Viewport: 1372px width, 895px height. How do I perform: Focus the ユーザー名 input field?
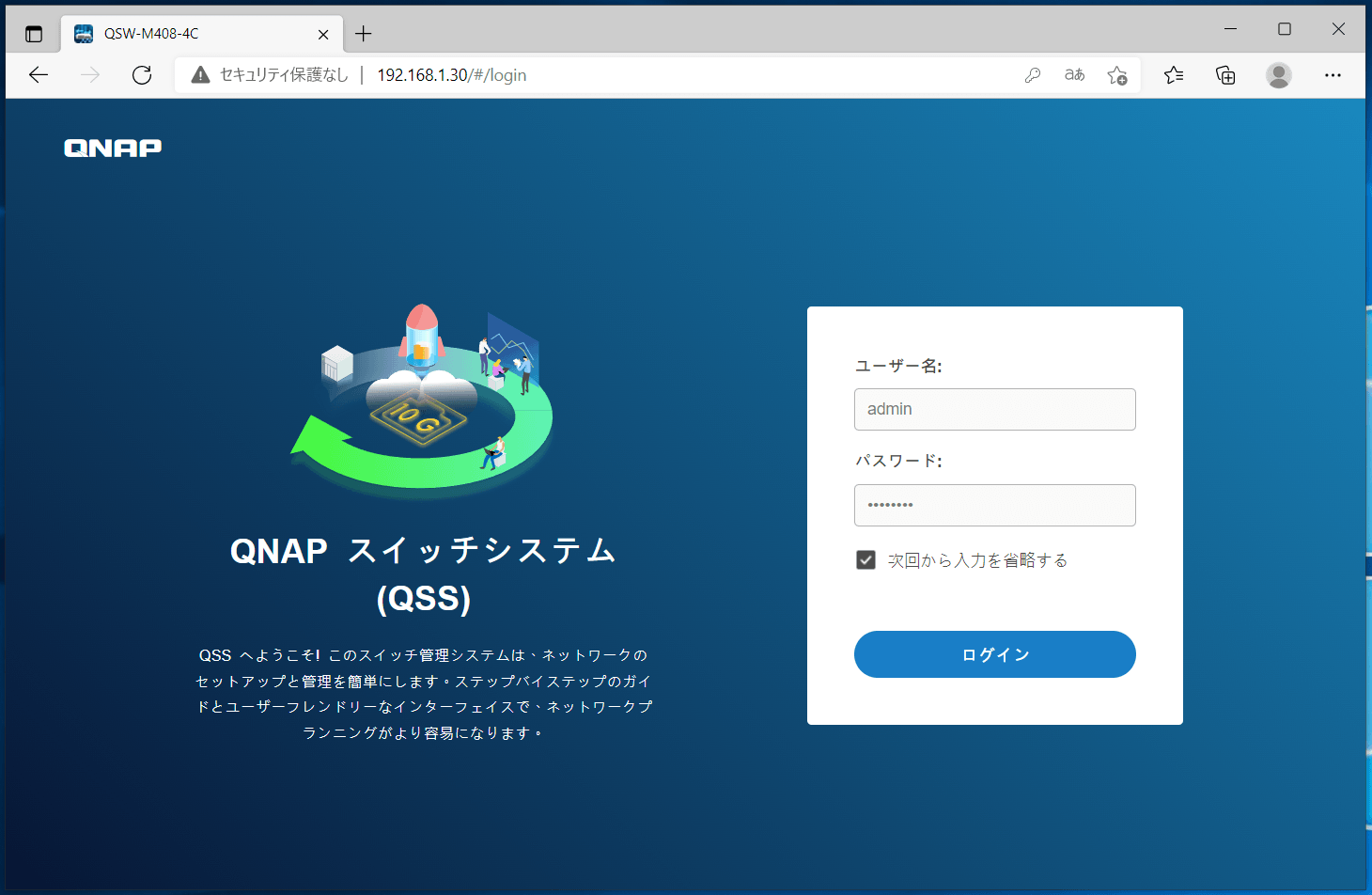pos(994,409)
